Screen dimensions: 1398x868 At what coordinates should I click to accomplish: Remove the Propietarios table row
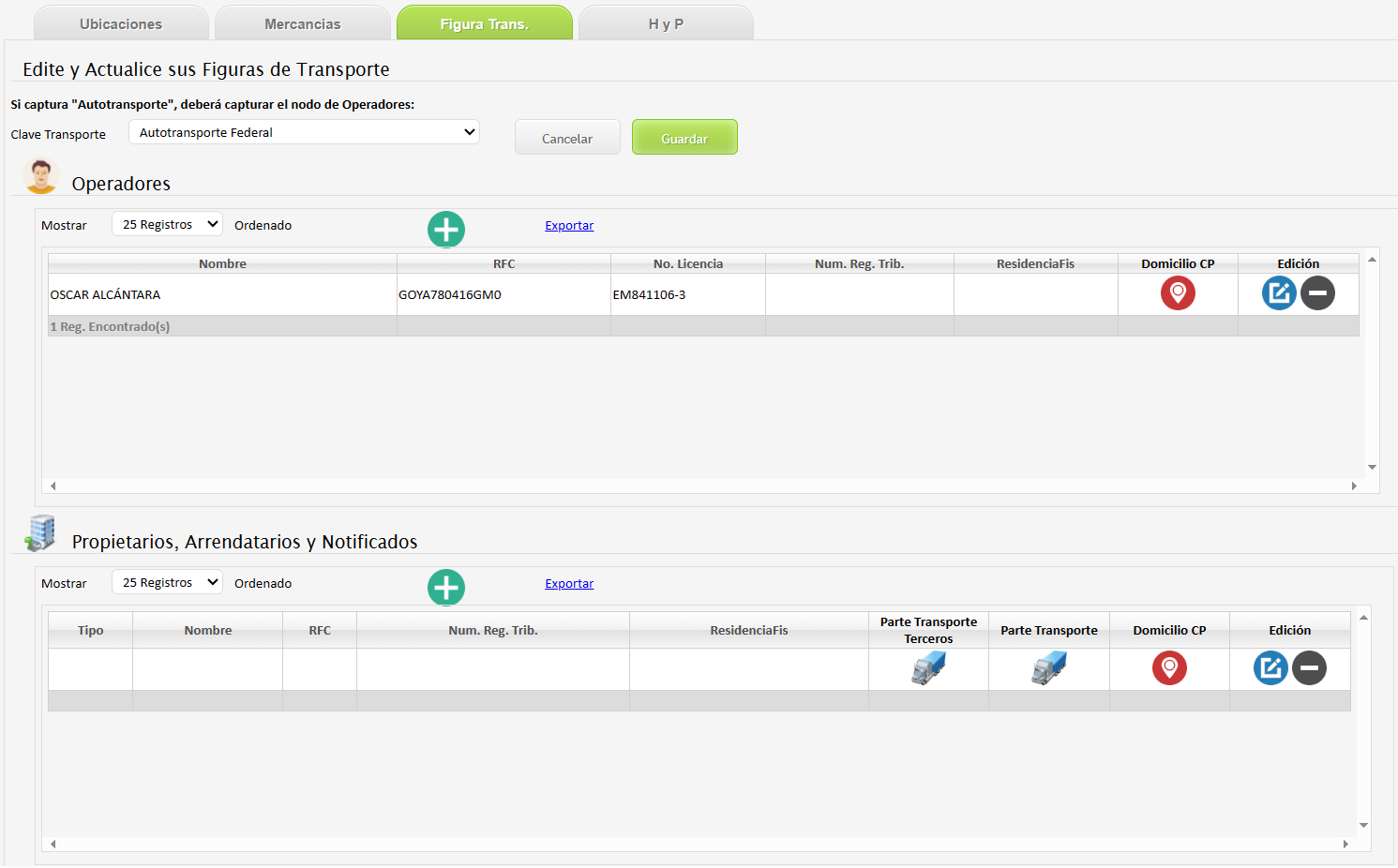[1309, 668]
